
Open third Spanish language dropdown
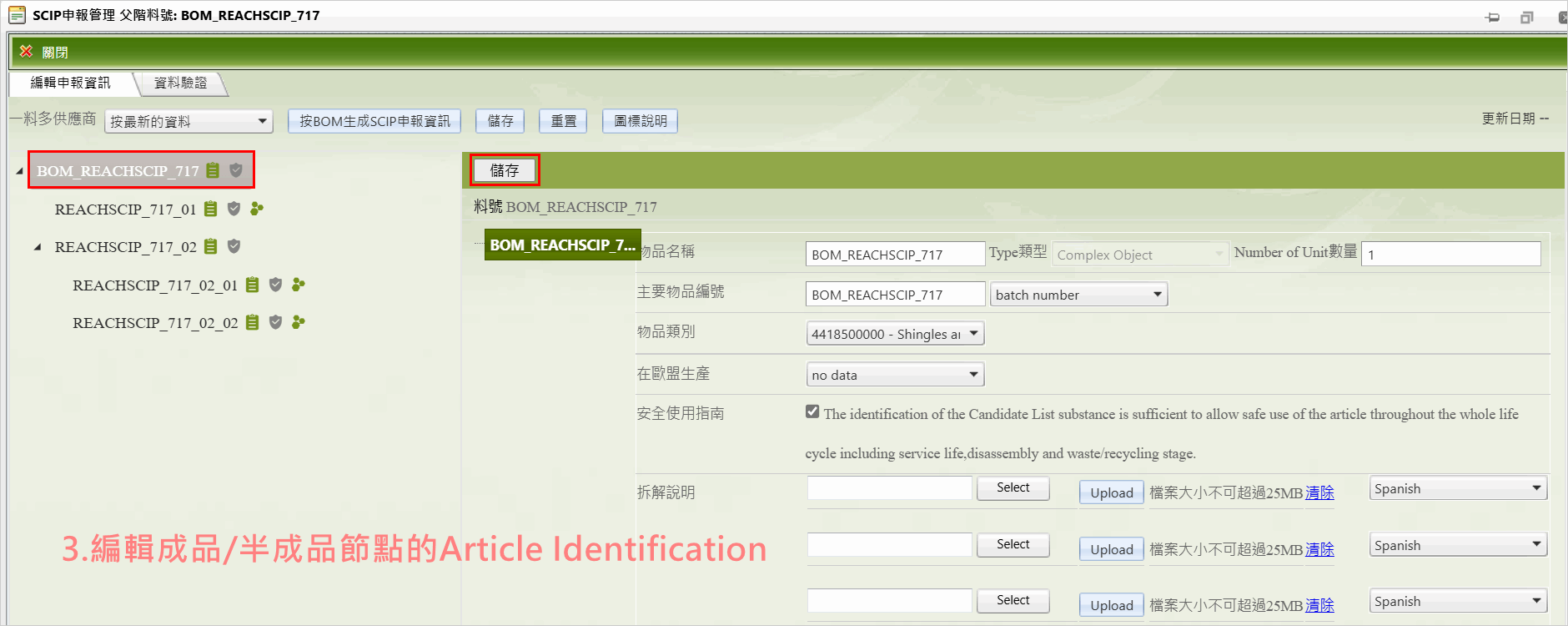click(x=1458, y=601)
